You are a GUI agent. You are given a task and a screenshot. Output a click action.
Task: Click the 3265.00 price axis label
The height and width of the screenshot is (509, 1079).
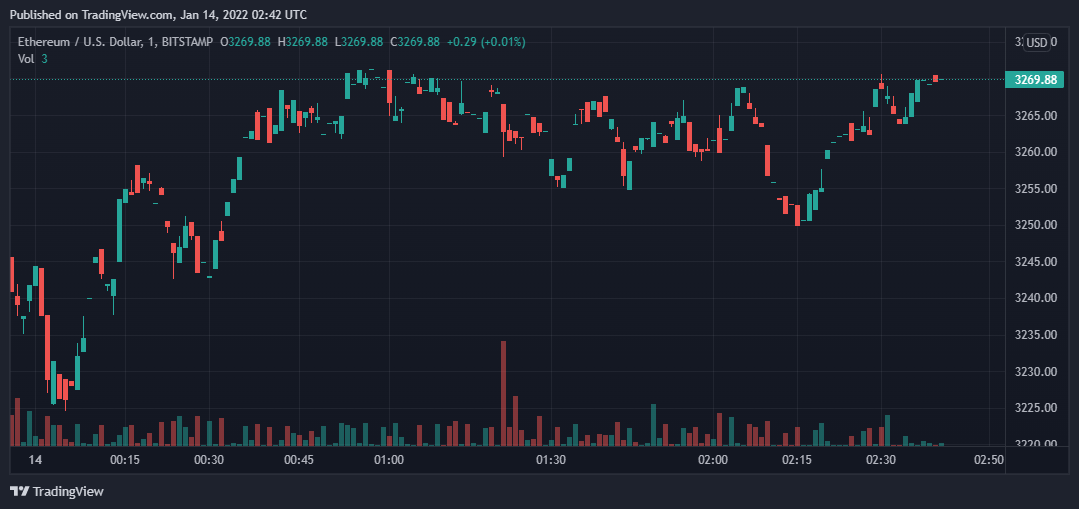1036,116
